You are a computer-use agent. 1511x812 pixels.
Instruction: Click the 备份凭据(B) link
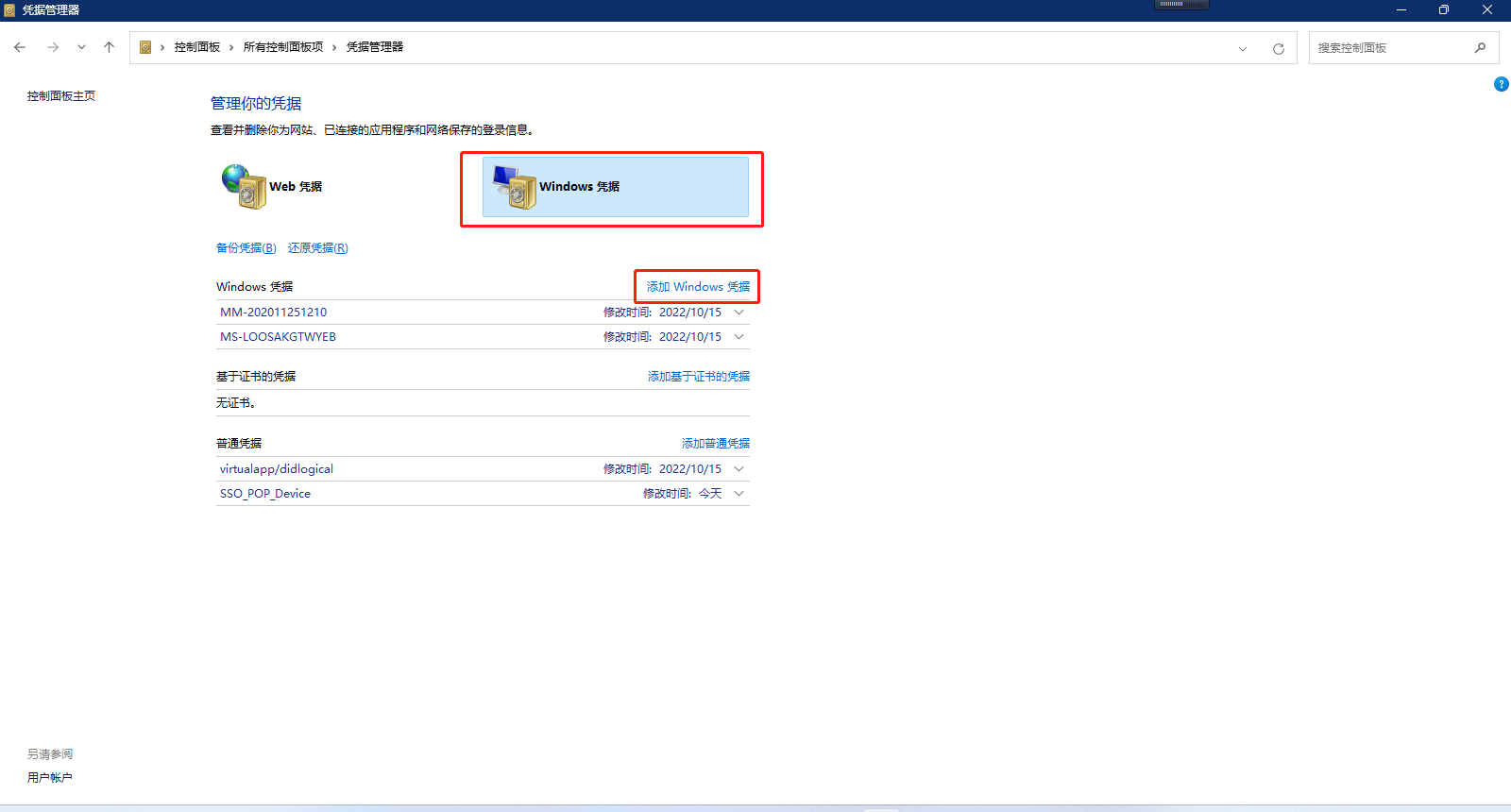click(x=246, y=248)
